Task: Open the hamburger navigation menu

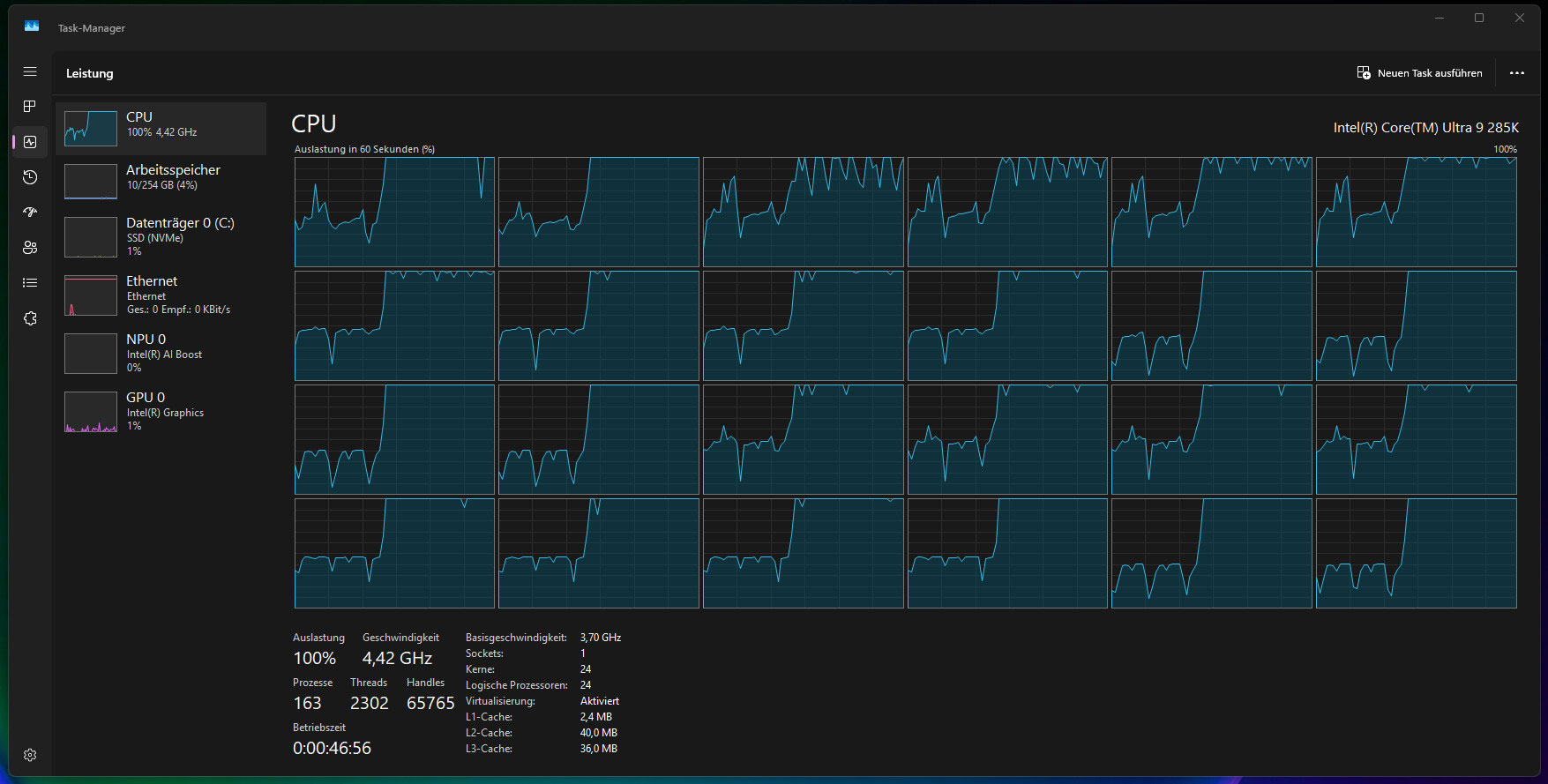Action: tap(30, 71)
